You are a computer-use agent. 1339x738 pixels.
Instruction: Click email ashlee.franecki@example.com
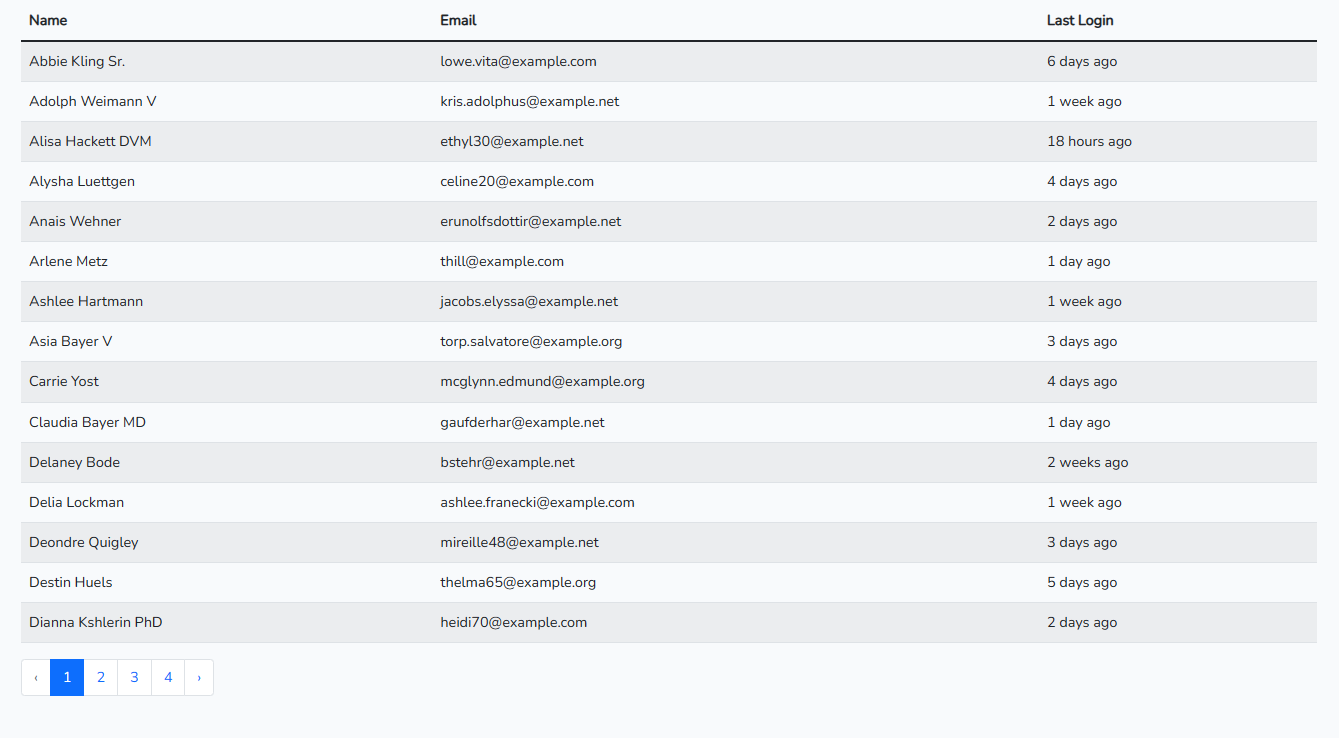537,502
